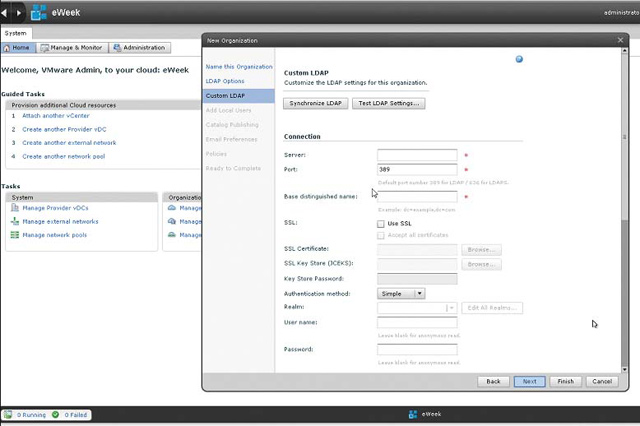The width and height of the screenshot is (640, 426).
Task: Click the SSL Certificate path field
Action: click(x=417, y=249)
